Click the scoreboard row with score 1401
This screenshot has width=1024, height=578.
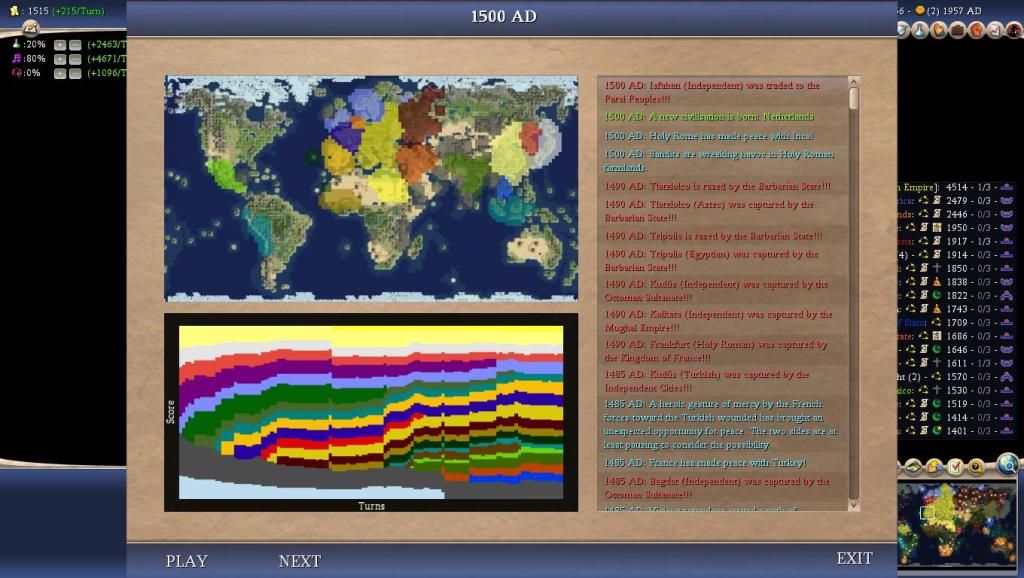pos(957,431)
